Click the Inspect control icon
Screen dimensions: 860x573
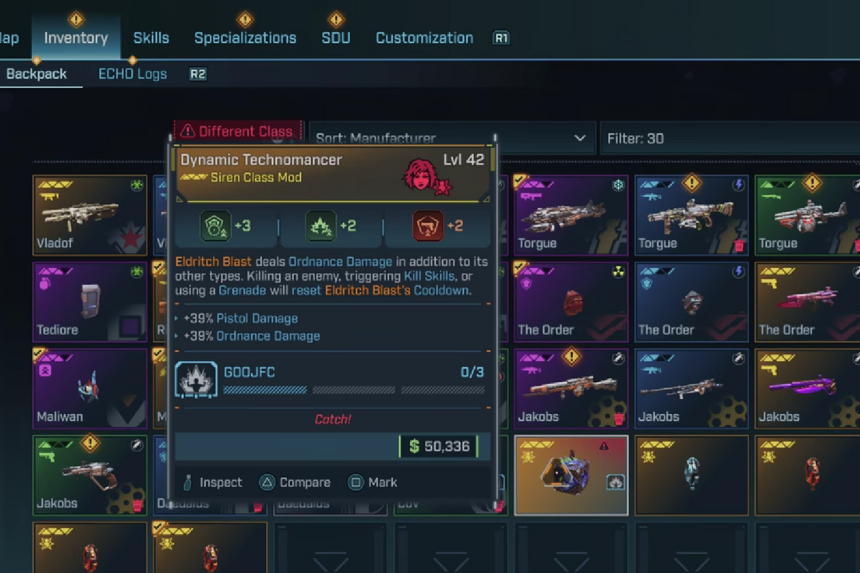pos(188,483)
